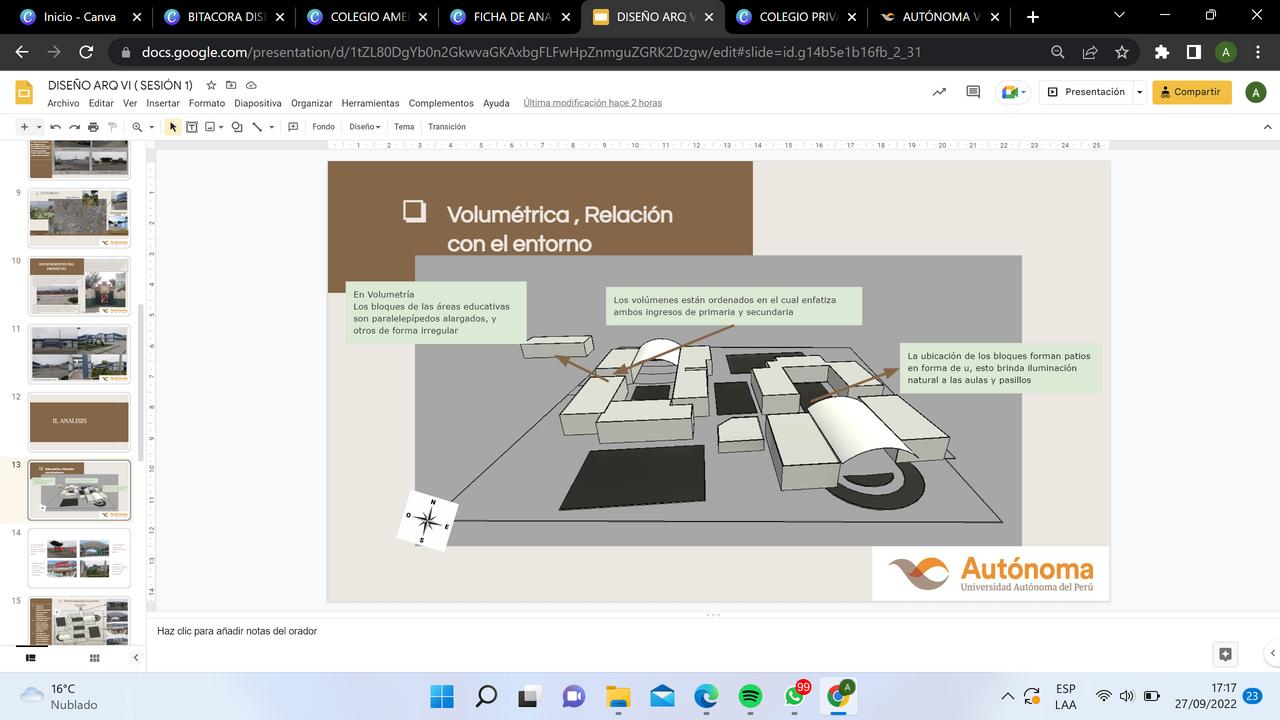
Task: Open the activity dashboard trend icon
Action: tap(939, 92)
